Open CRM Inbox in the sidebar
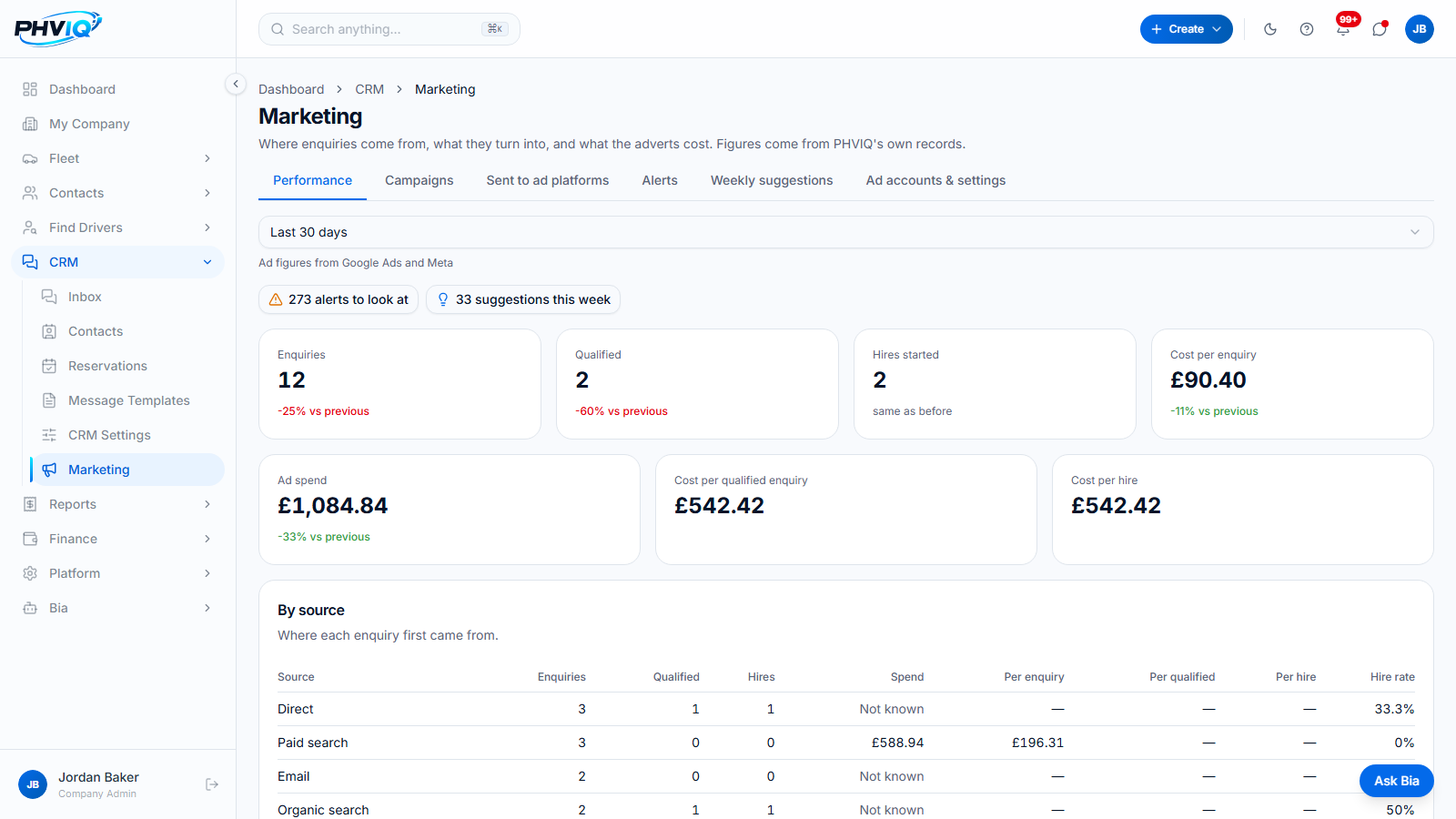This screenshot has height=819, width=1456. 127,297
